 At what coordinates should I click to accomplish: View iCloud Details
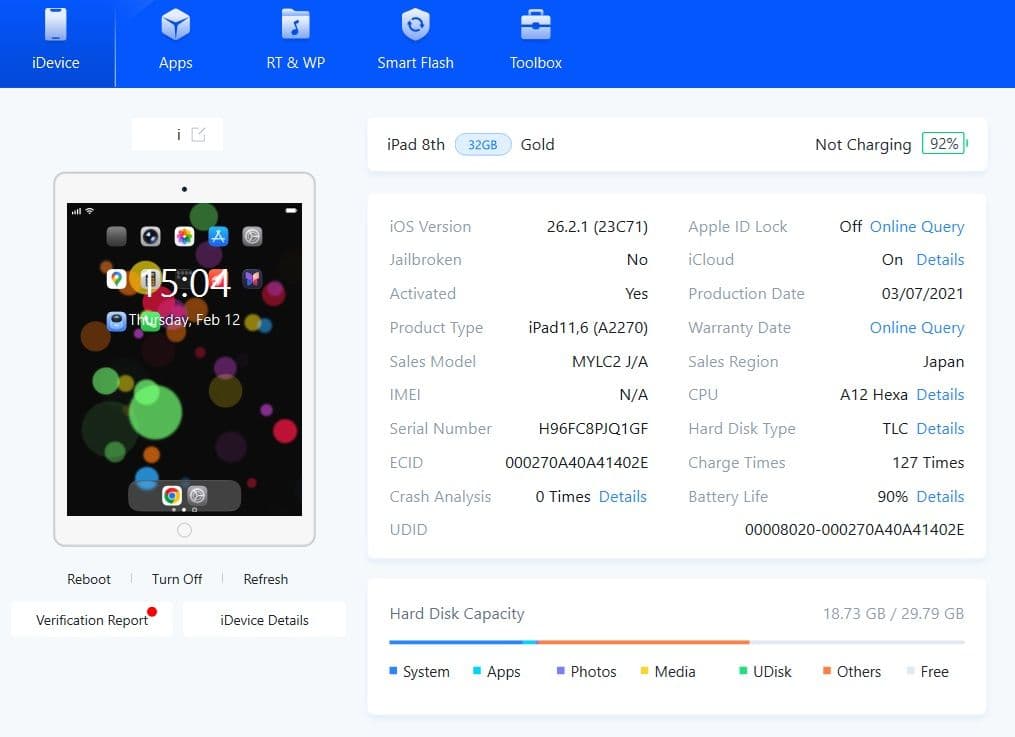click(x=940, y=259)
